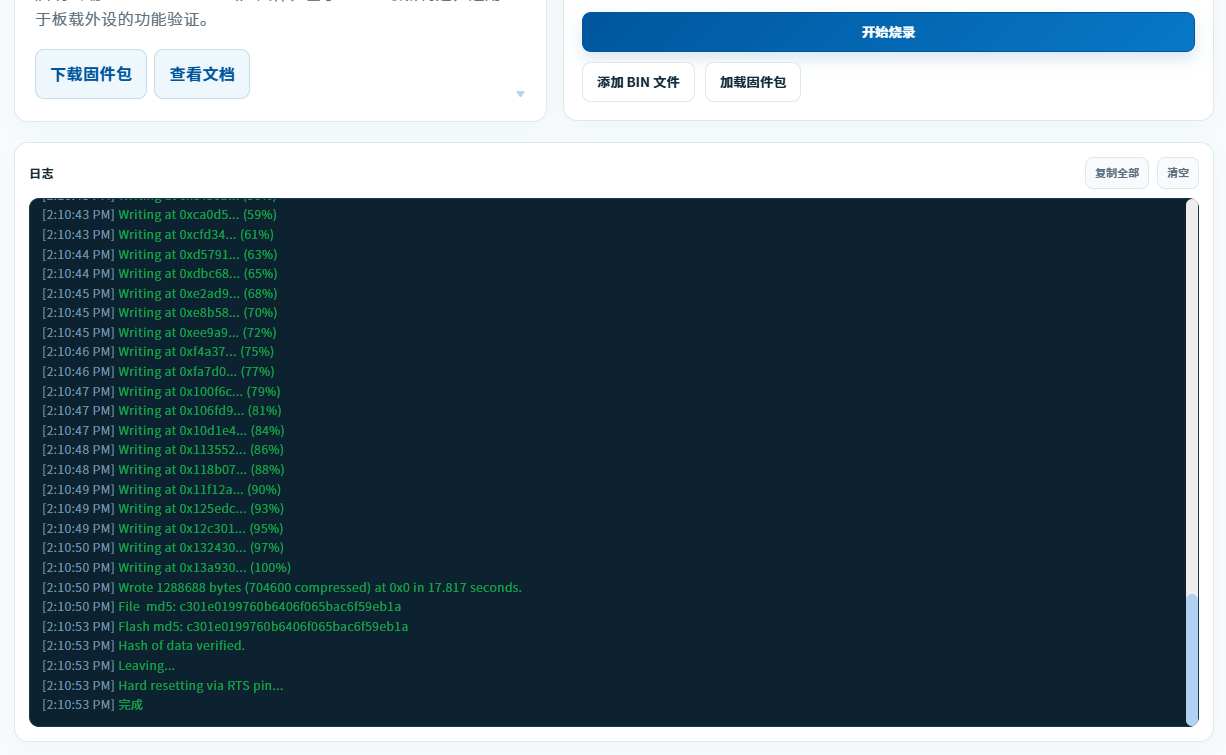Click log line 'Writing at 0x100f6c... (79%)'

161,392
